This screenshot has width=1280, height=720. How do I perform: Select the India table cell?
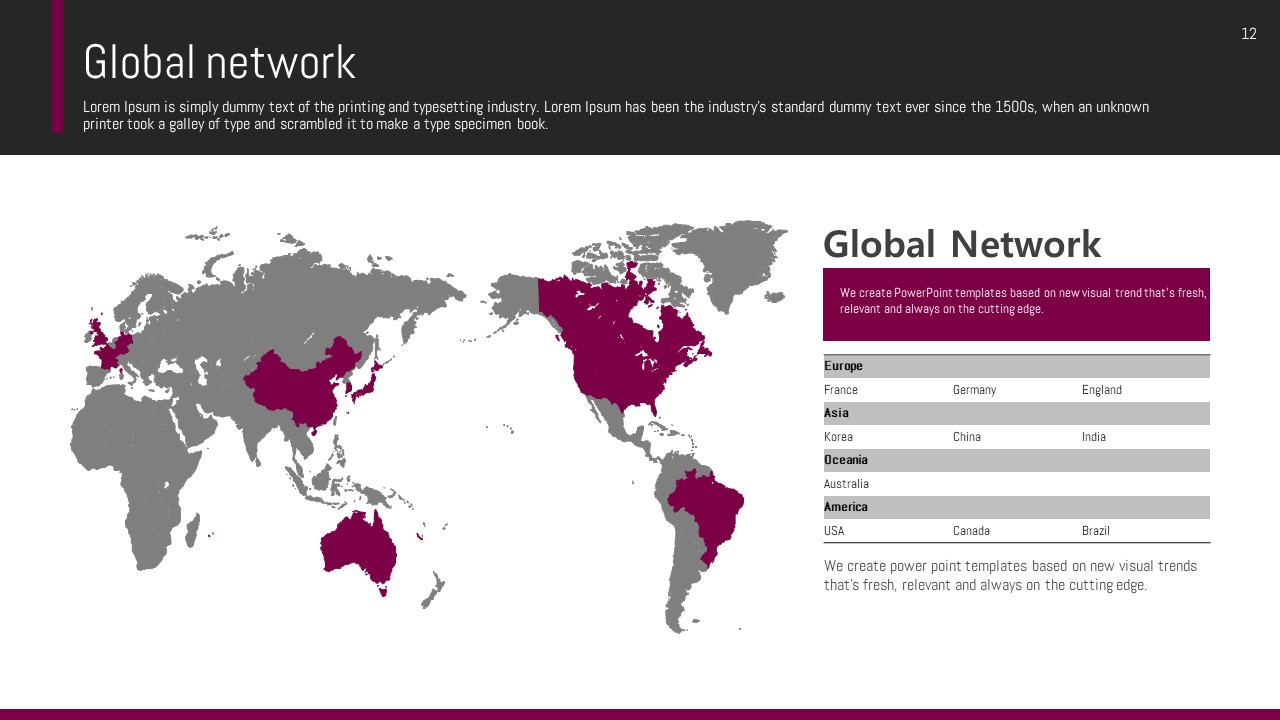[1093, 437]
